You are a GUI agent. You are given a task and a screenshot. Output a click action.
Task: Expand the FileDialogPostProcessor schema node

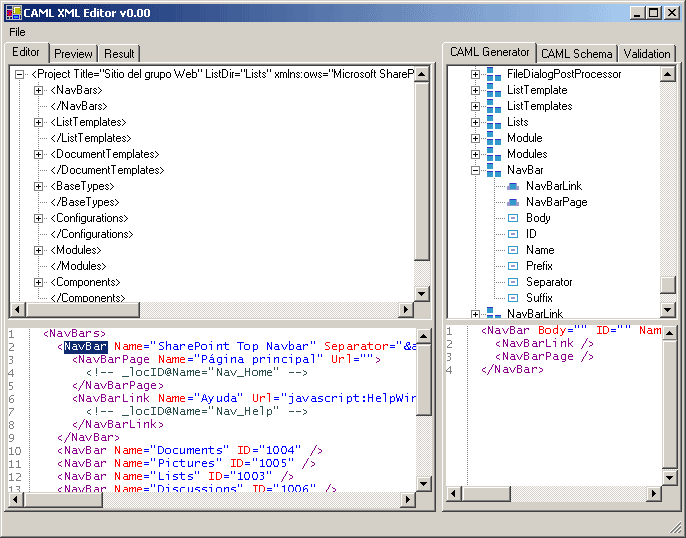pyautogui.click(x=475, y=74)
